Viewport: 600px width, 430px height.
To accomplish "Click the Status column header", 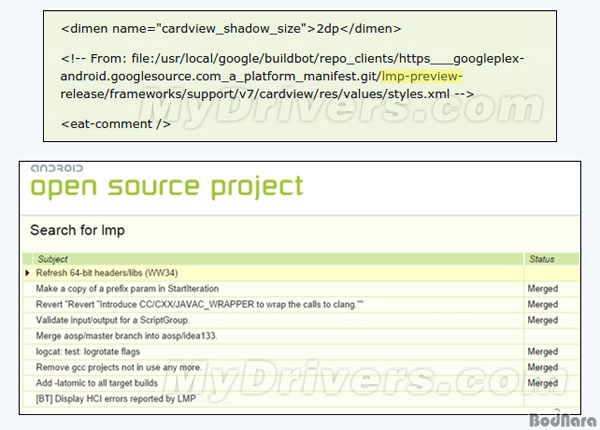I will click(542, 259).
